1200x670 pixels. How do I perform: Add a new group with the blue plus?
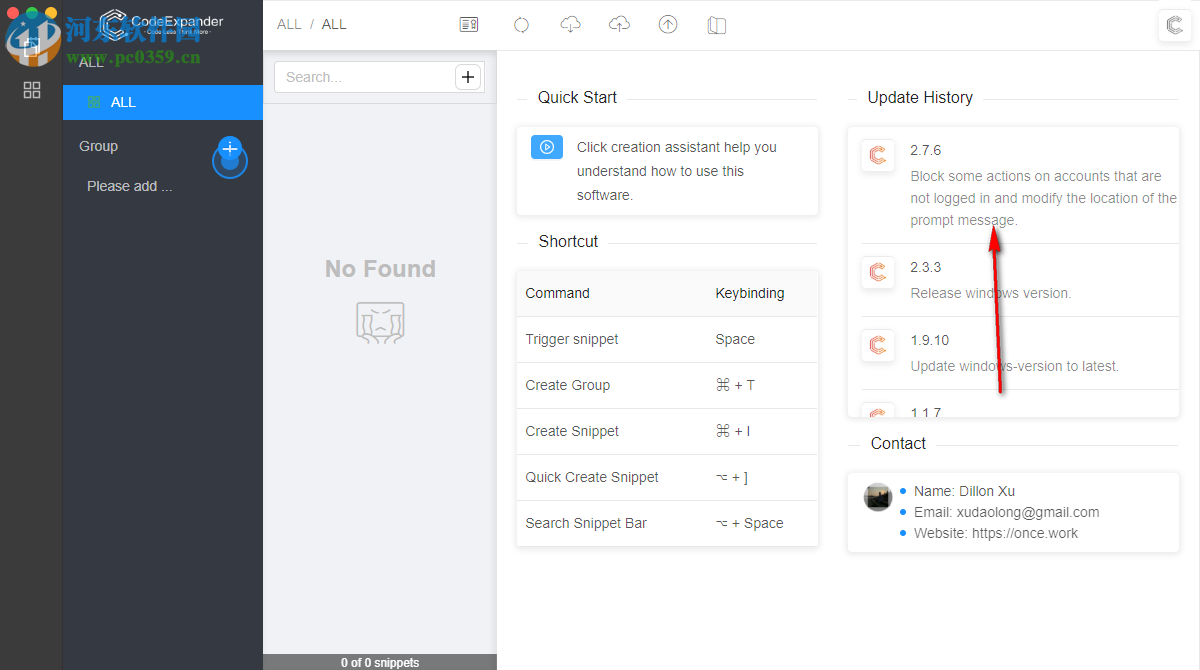(230, 149)
